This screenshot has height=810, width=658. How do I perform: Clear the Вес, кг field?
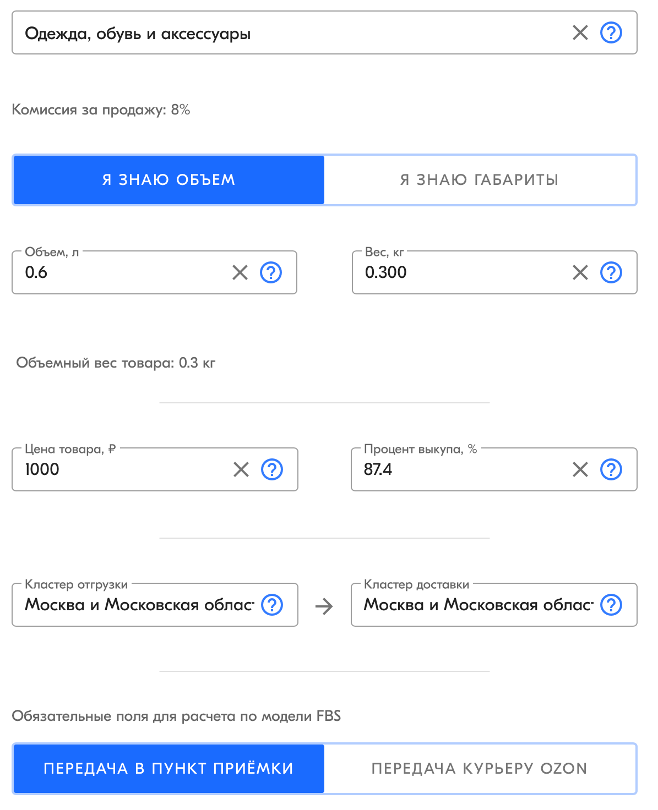point(580,272)
